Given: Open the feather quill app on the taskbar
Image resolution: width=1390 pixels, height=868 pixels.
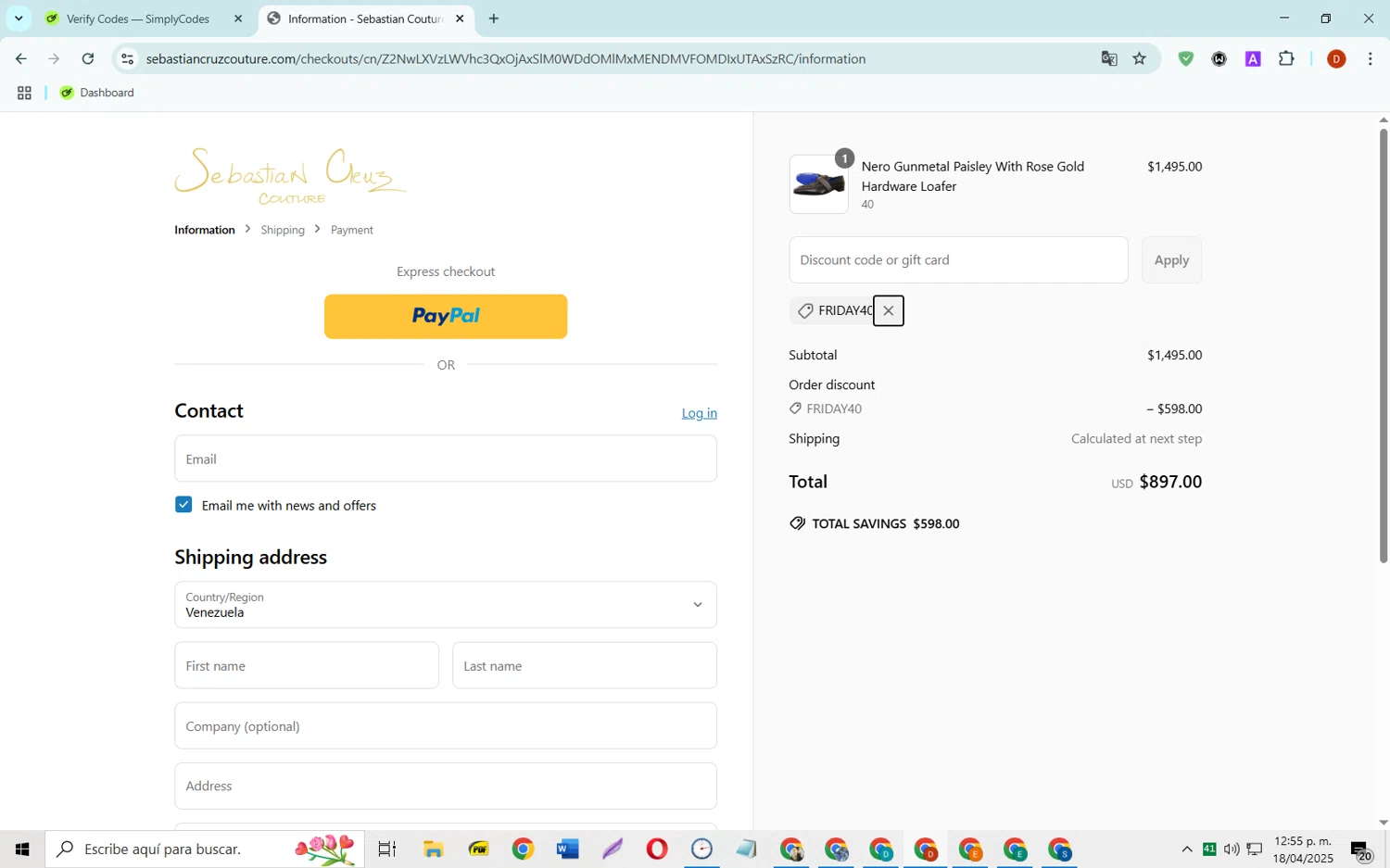Looking at the screenshot, I should (x=613, y=849).
